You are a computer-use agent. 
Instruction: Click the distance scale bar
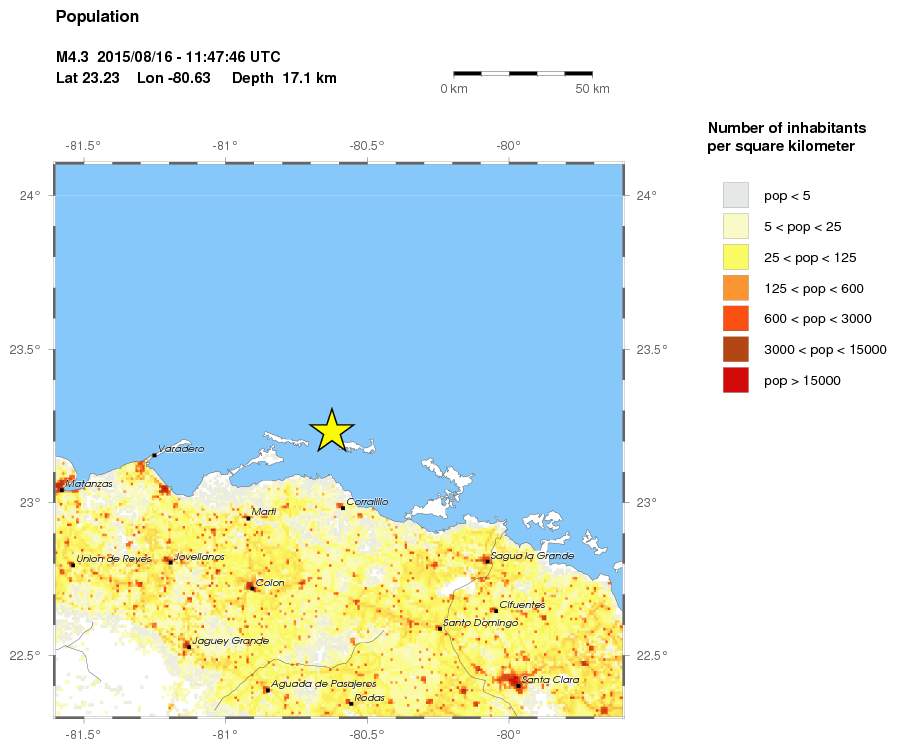point(522,73)
